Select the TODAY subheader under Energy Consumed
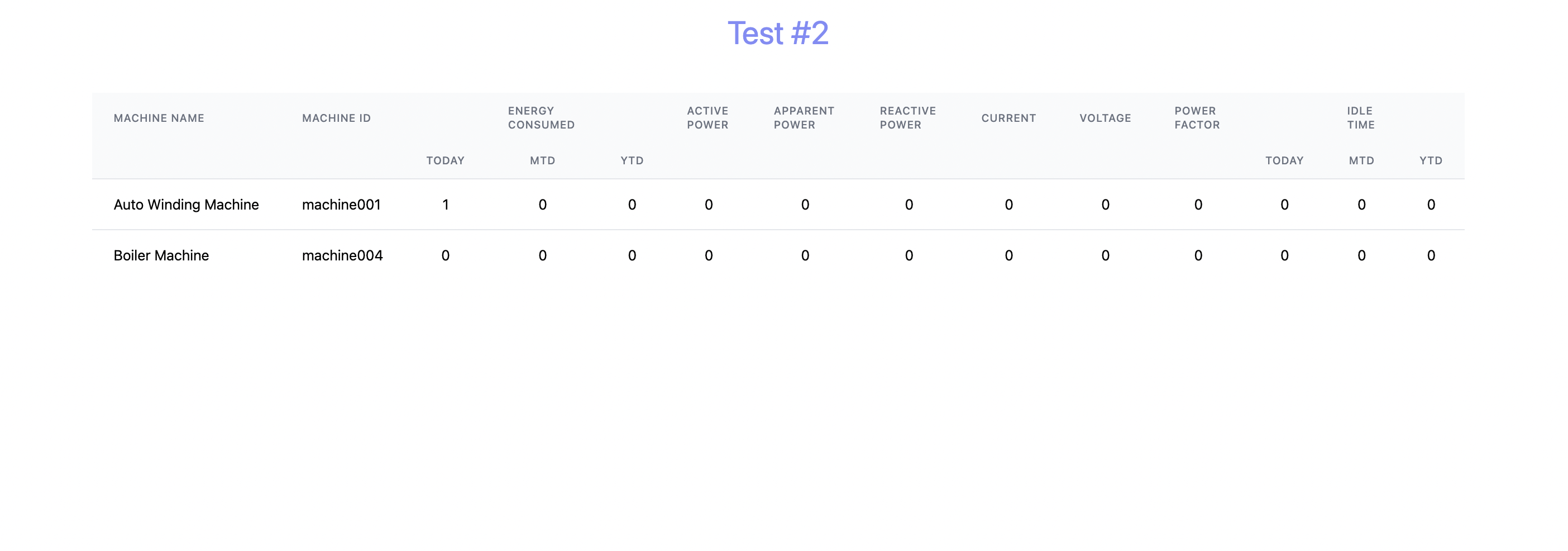Image resolution: width=1568 pixels, height=551 pixels. (x=445, y=160)
